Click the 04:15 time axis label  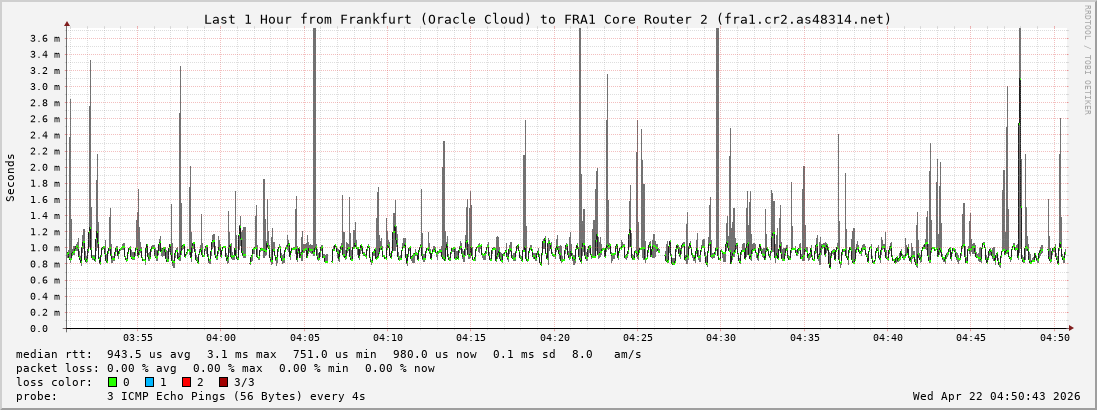[x=471, y=338]
